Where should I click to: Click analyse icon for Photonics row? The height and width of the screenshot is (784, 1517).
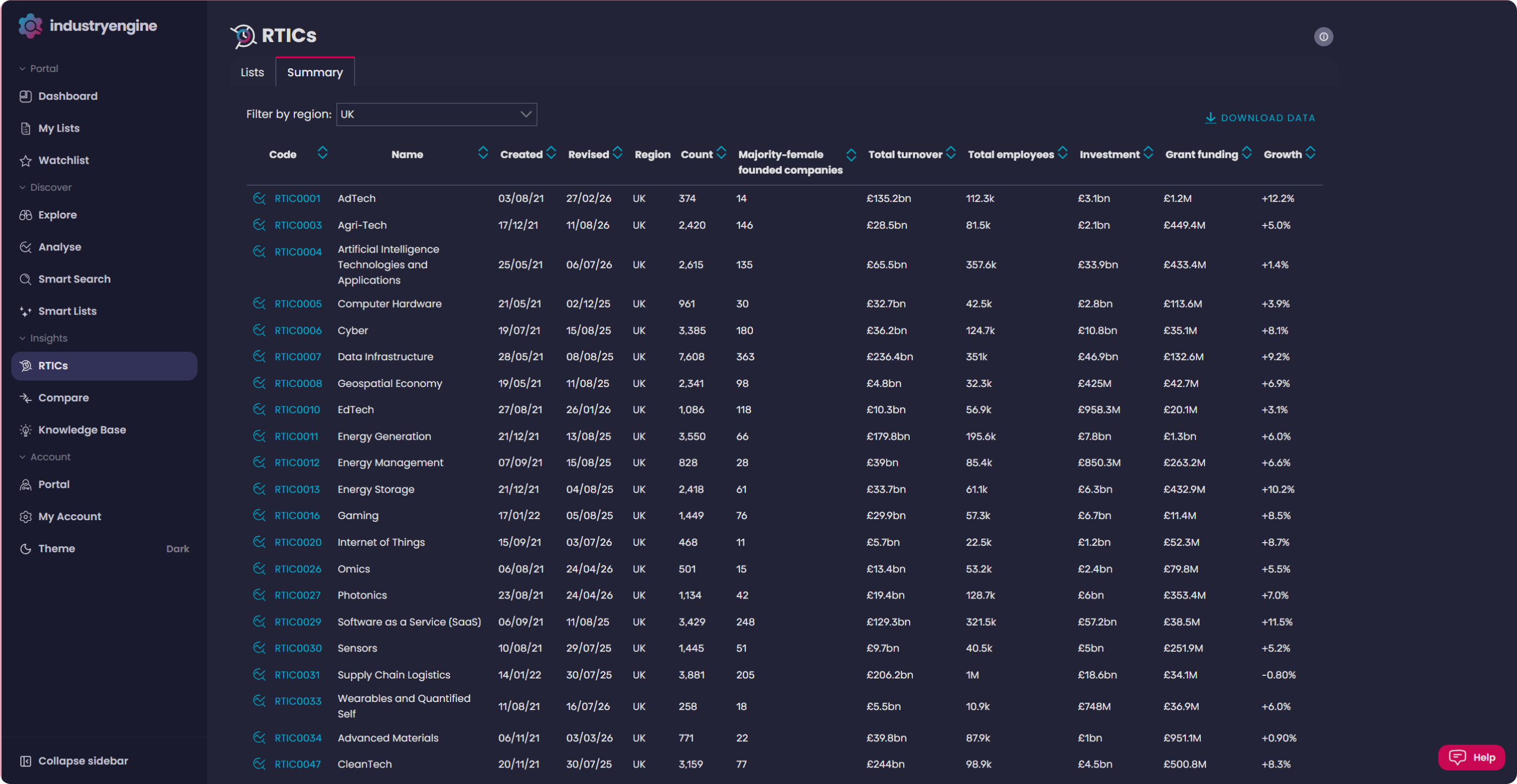[259, 595]
